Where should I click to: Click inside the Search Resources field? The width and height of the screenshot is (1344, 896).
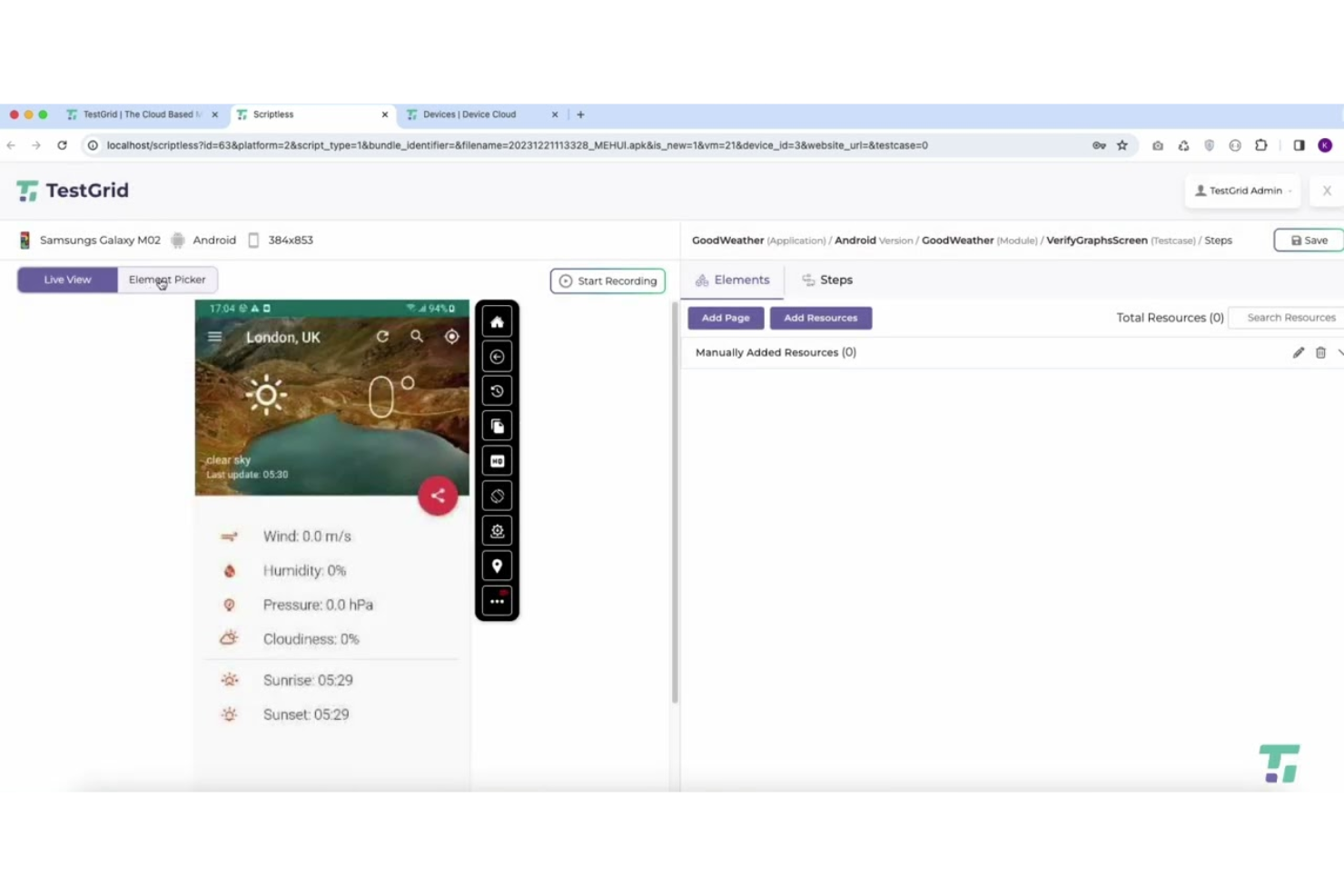click(x=1291, y=317)
